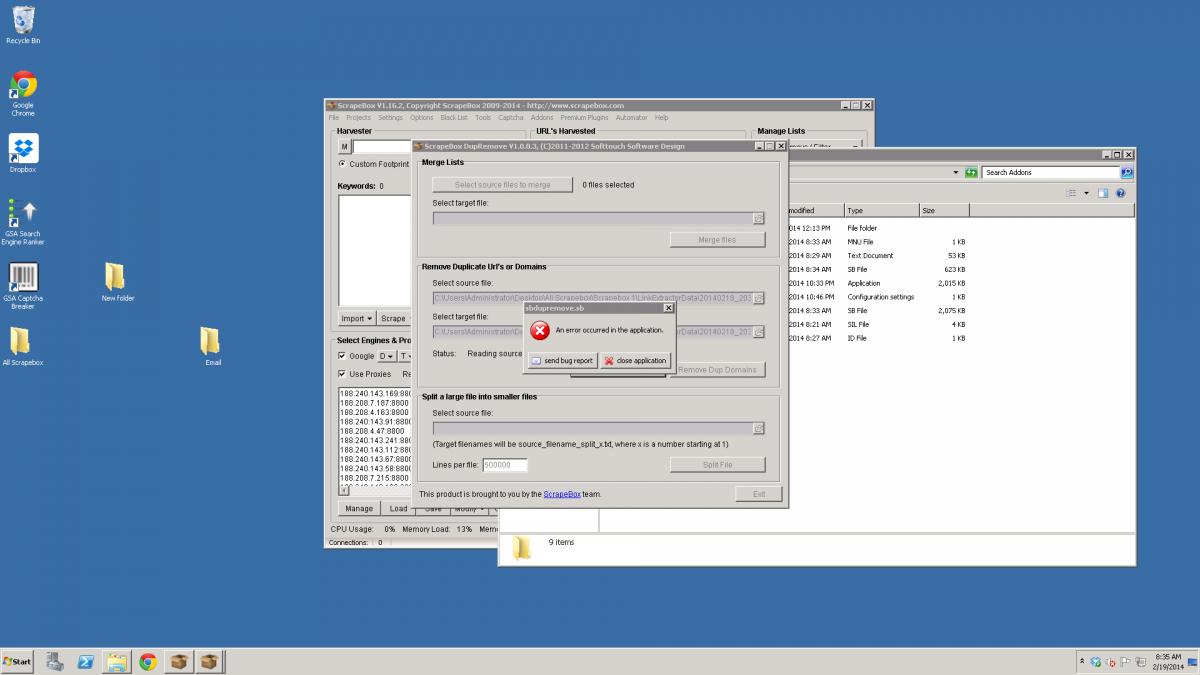Toggle the Google search engine checkbox

342,356
